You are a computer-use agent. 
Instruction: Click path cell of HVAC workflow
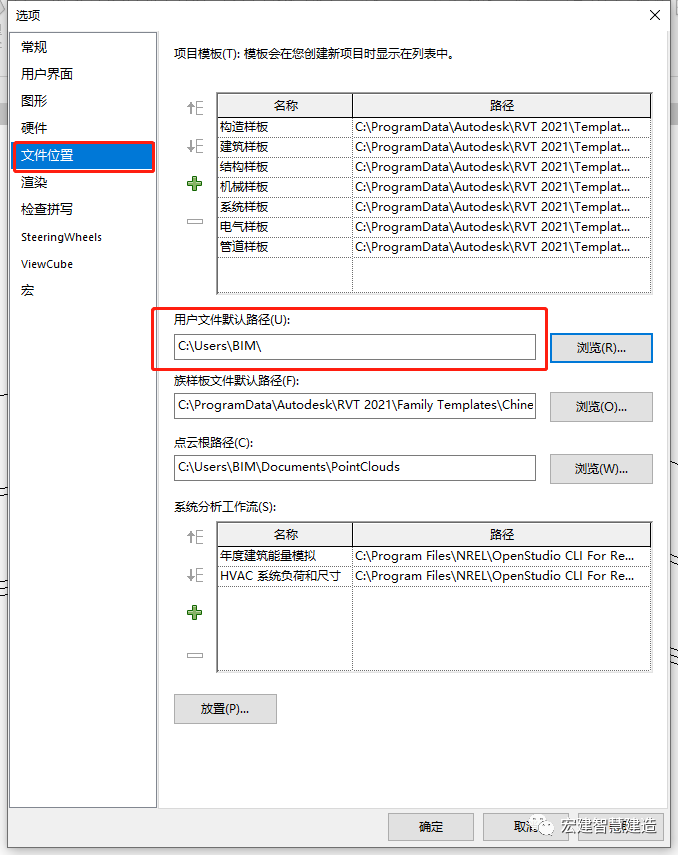point(502,576)
